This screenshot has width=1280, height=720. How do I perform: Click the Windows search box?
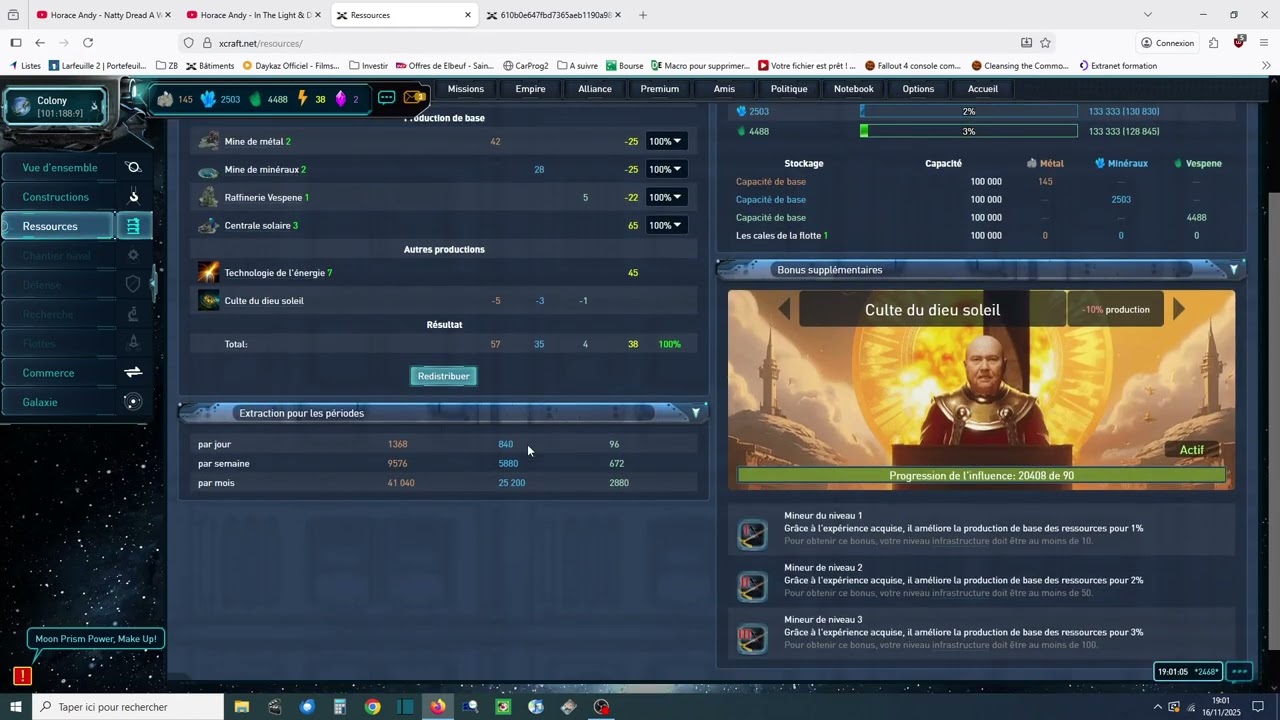click(x=129, y=707)
